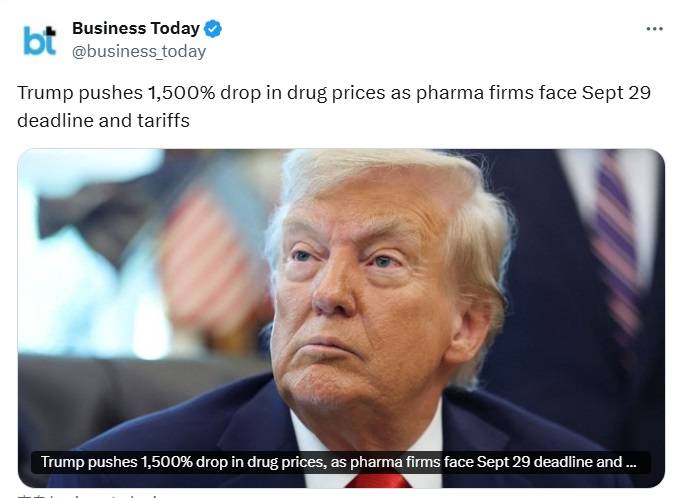Click the red tie in the photo
Image resolution: width=675 pixels, height=498 pixels.
pyautogui.click(x=379, y=481)
